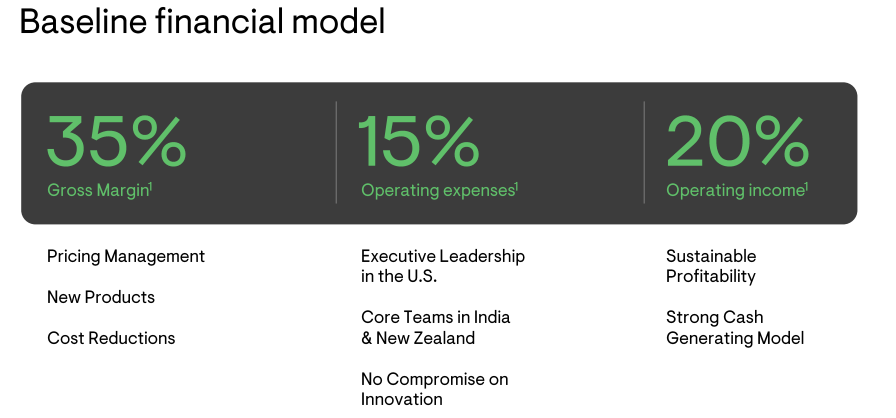
Task: Click the footnote superscript after Operating income
Action: 806,186
